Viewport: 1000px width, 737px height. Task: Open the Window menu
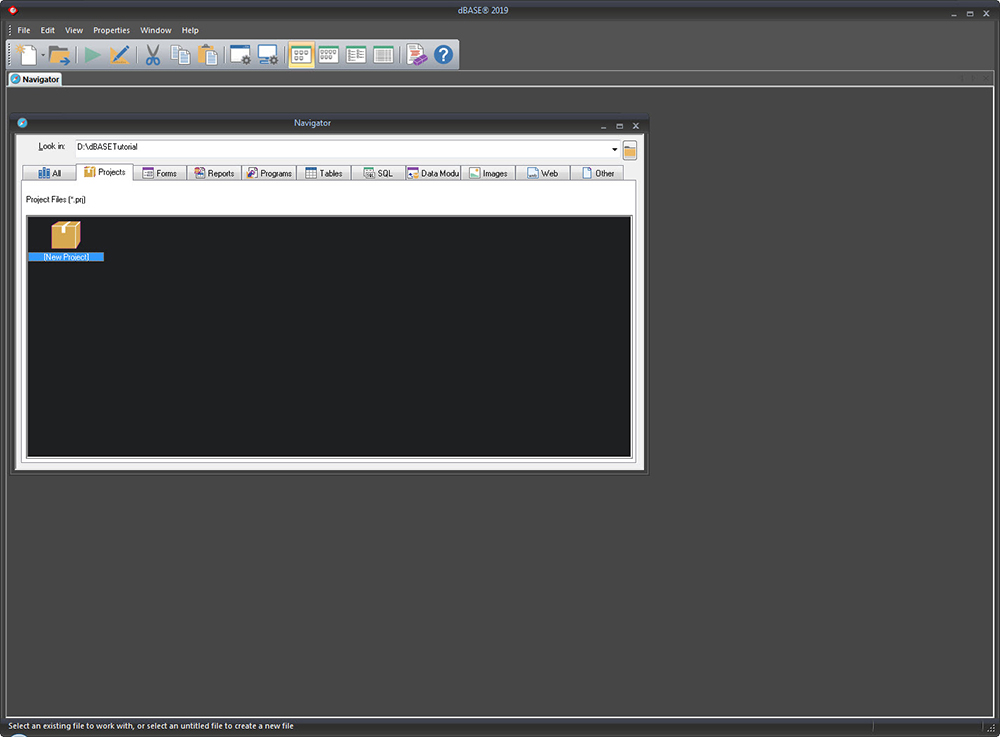click(156, 30)
